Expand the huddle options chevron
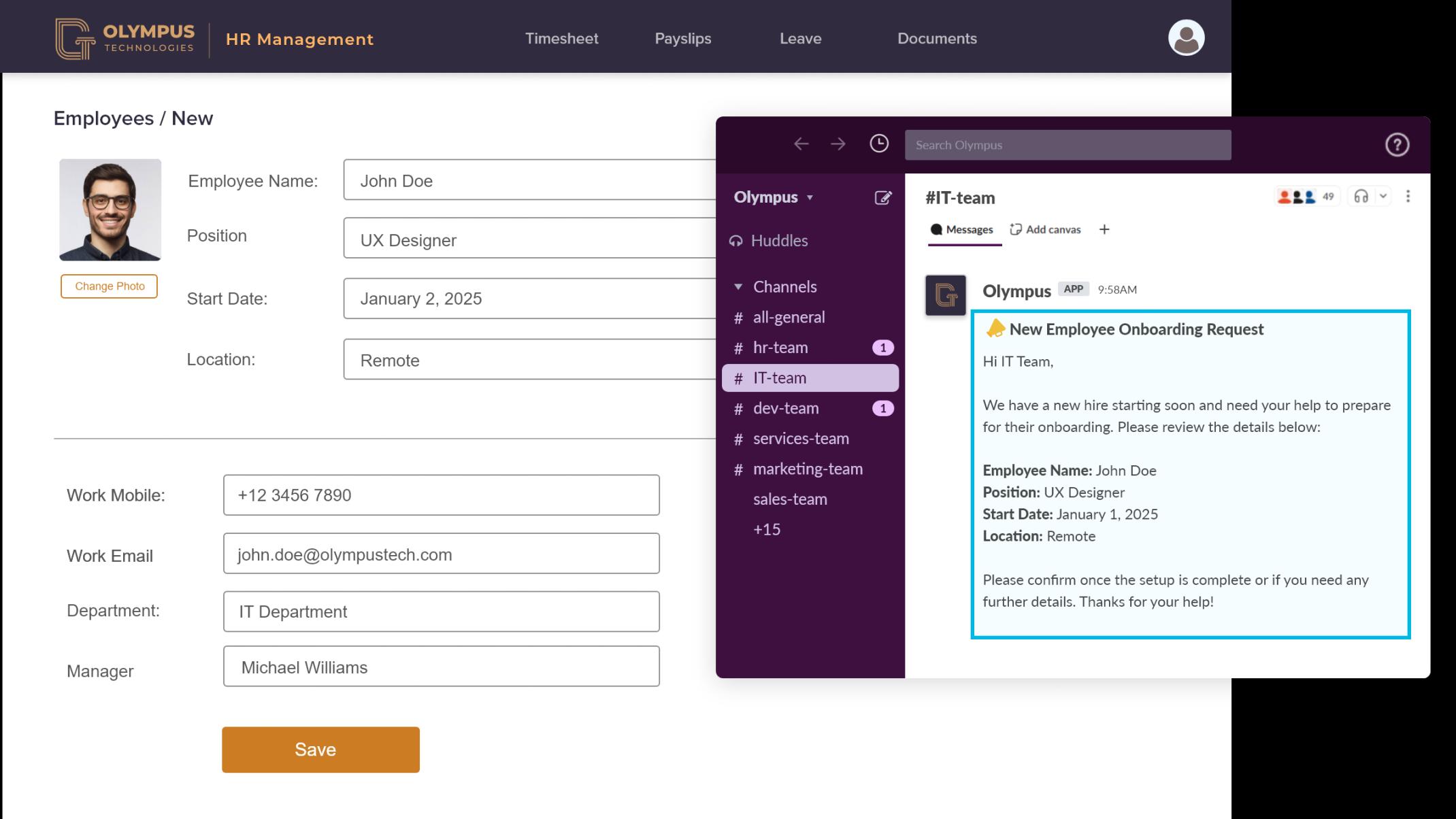The height and width of the screenshot is (819, 1456). click(1382, 196)
